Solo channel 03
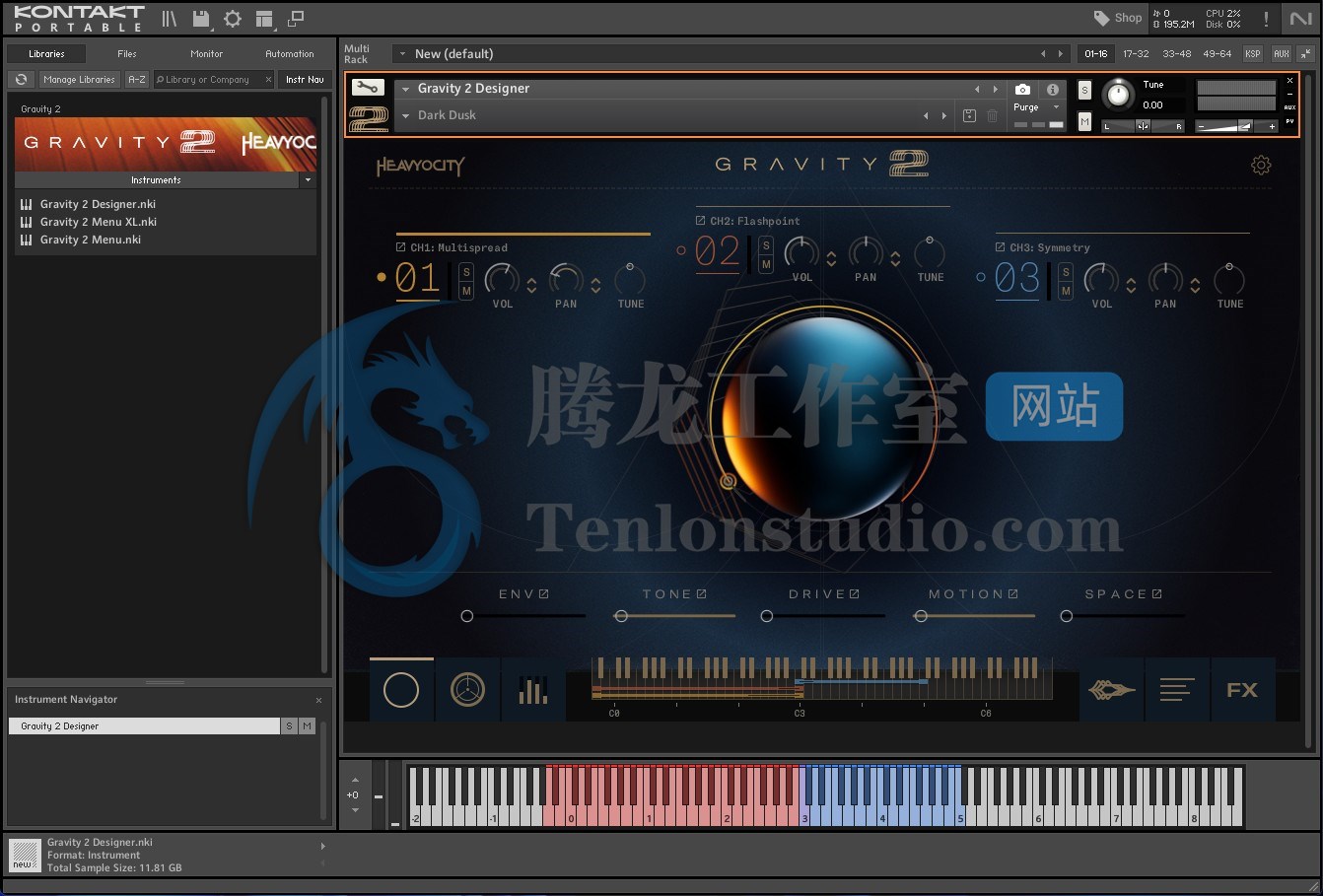 pyautogui.click(x=1066, y=271)
